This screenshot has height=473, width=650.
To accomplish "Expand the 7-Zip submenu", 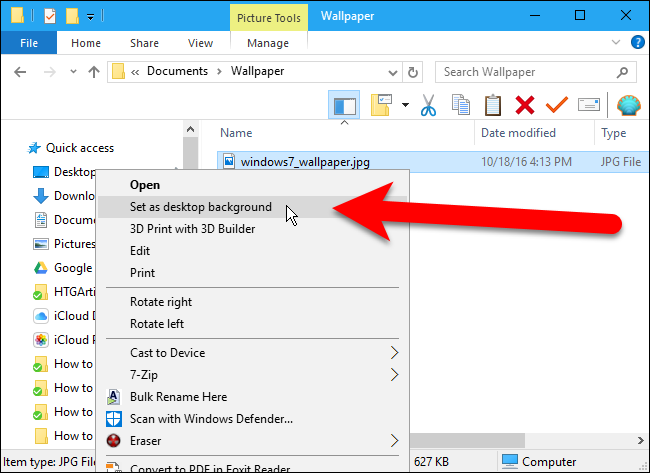I will click(395, 375).
